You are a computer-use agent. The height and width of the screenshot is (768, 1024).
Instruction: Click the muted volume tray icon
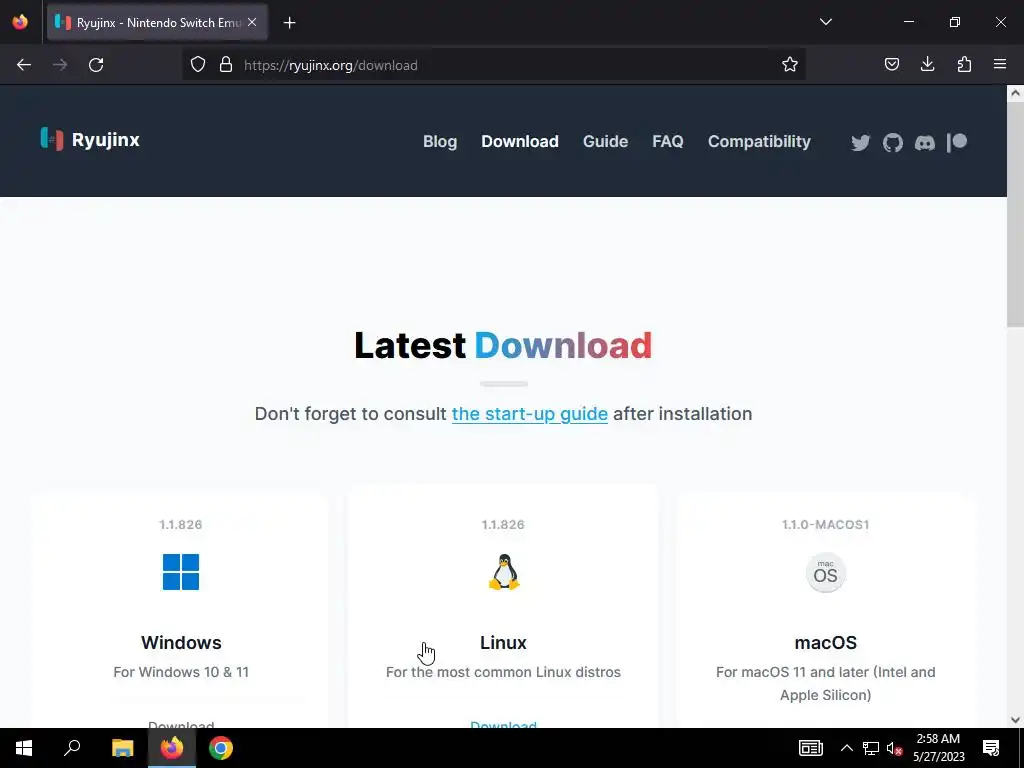pos(895,748)
